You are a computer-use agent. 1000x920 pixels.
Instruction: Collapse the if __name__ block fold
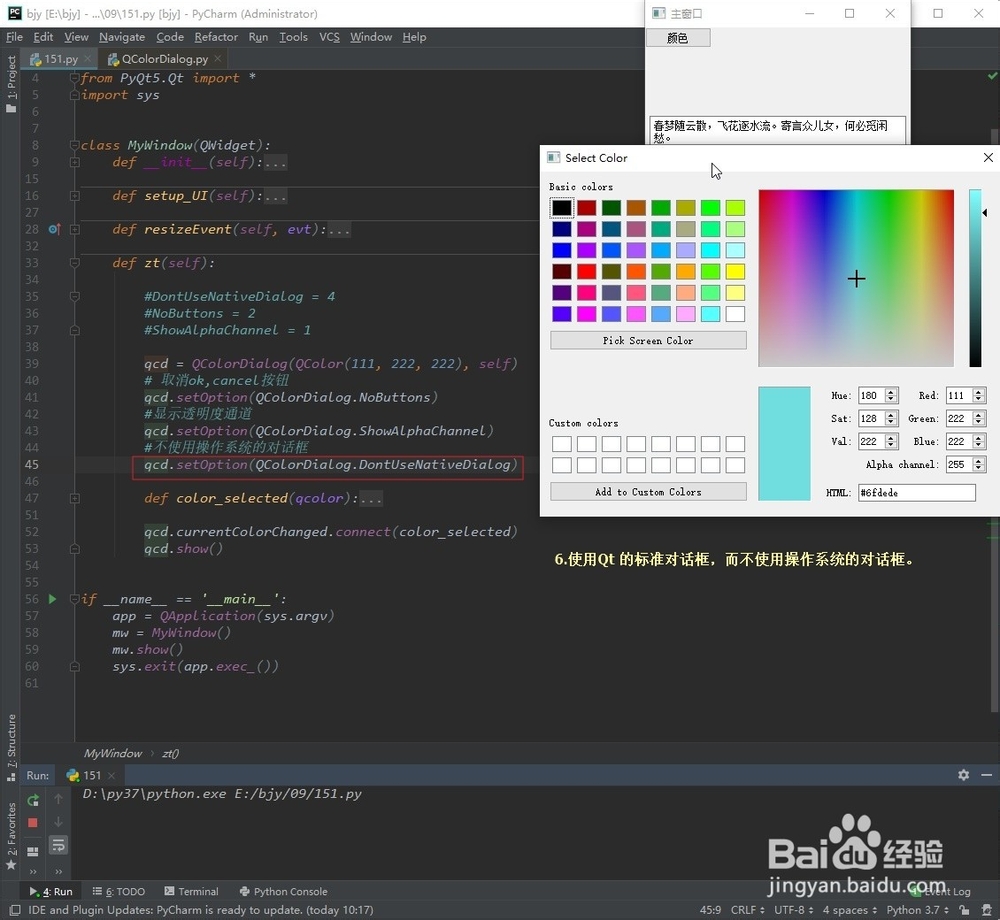[75, 599]
